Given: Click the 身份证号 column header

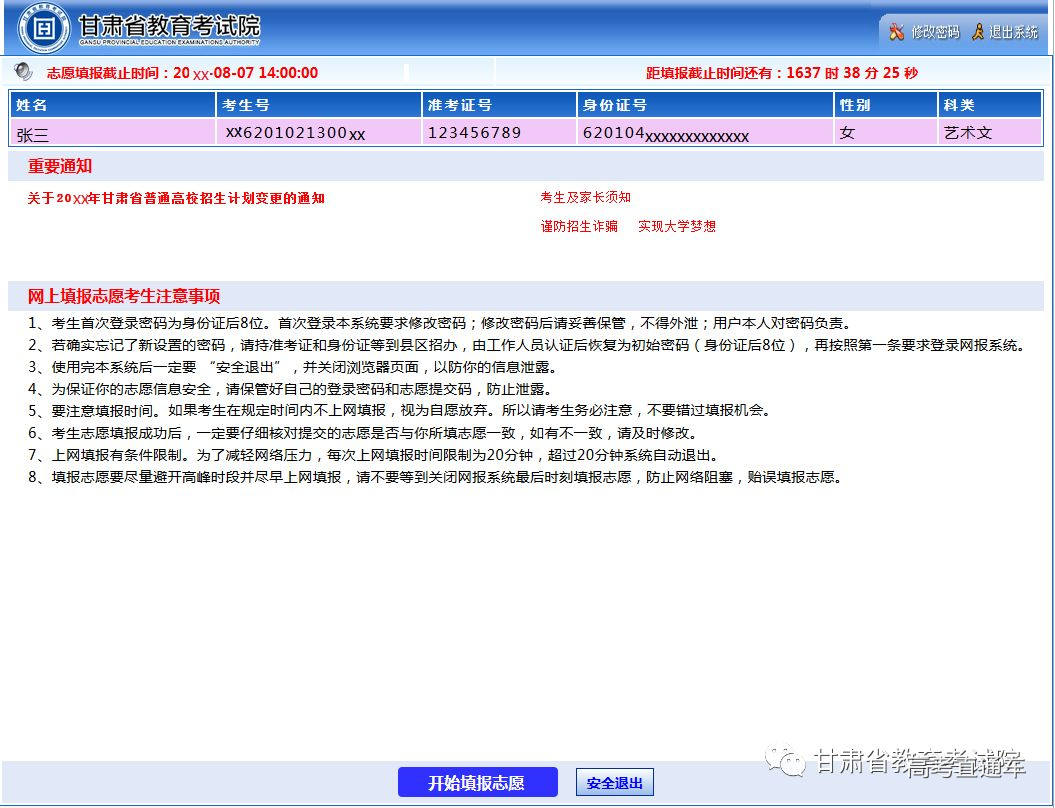Looking at the screenshot, I should (x=614, y=105).
